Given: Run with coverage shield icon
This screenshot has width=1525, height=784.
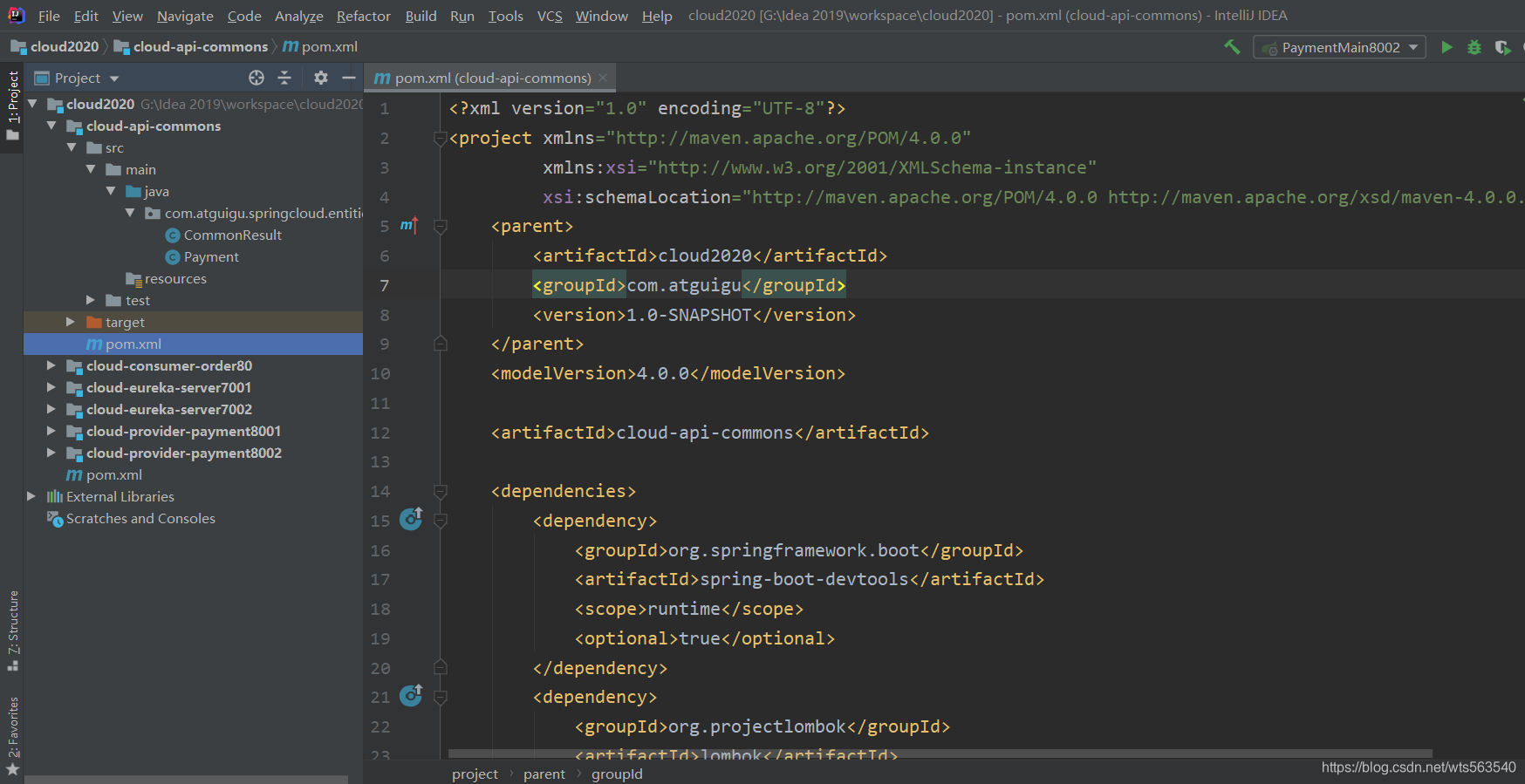Looking at the screenshot, I should [x=1502, y=47].
